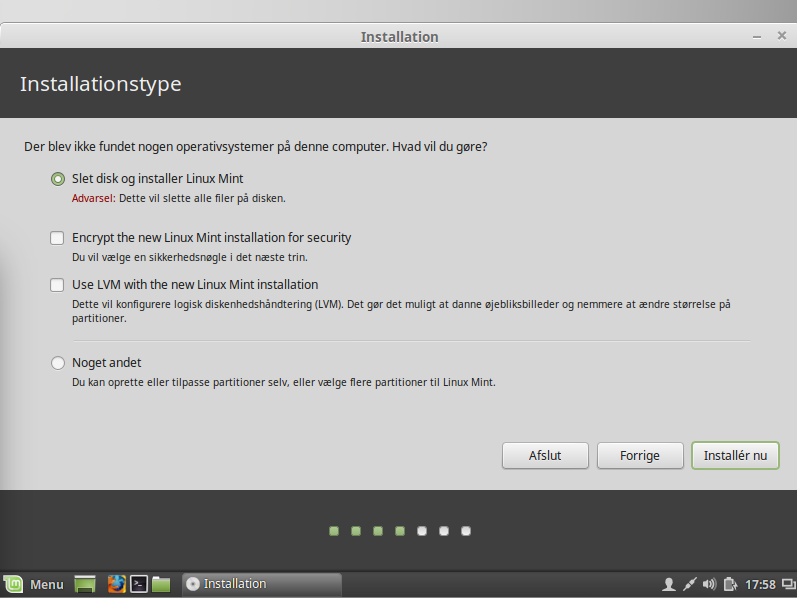Open the battery power tray icon
Image resolution: width=797 pixels, height=598 pixels.
[730, 584]
